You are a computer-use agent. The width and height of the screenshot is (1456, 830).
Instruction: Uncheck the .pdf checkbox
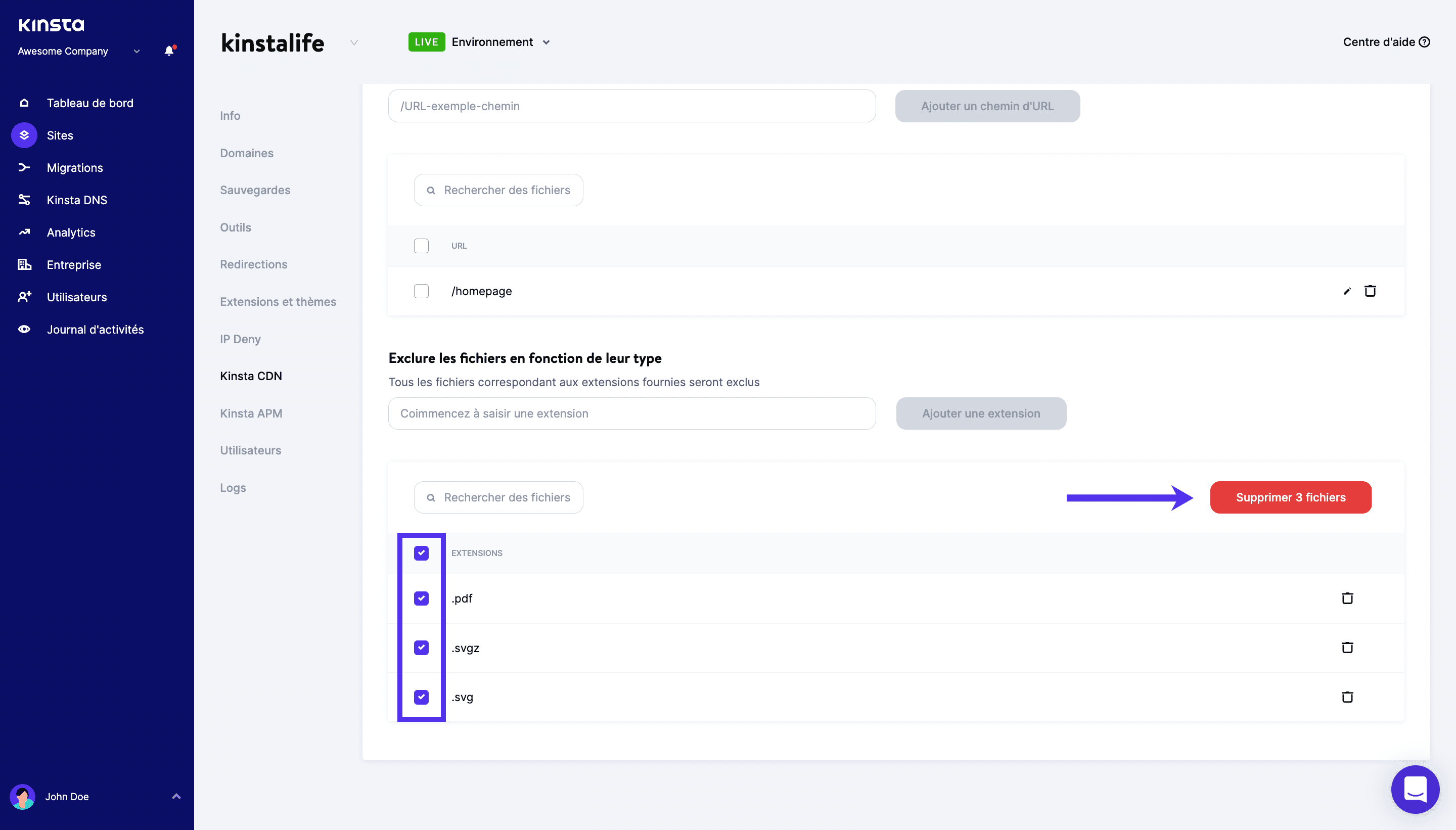point(421,598)
